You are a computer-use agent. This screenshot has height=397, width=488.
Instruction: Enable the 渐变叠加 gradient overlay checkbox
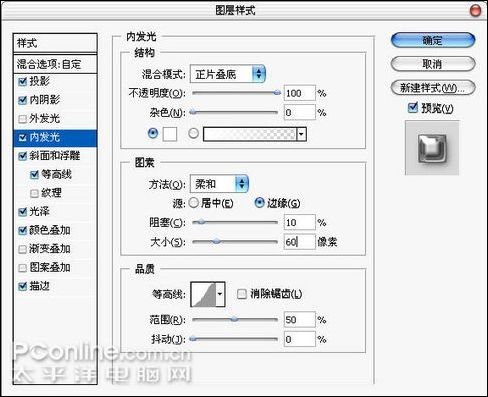(22, 249)
